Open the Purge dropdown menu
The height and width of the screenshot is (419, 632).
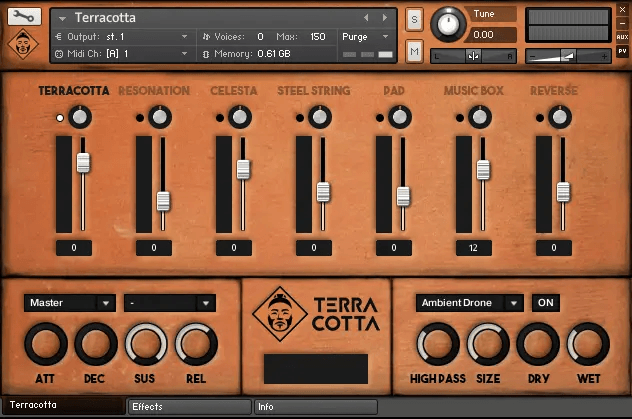[x=365, y=37]
